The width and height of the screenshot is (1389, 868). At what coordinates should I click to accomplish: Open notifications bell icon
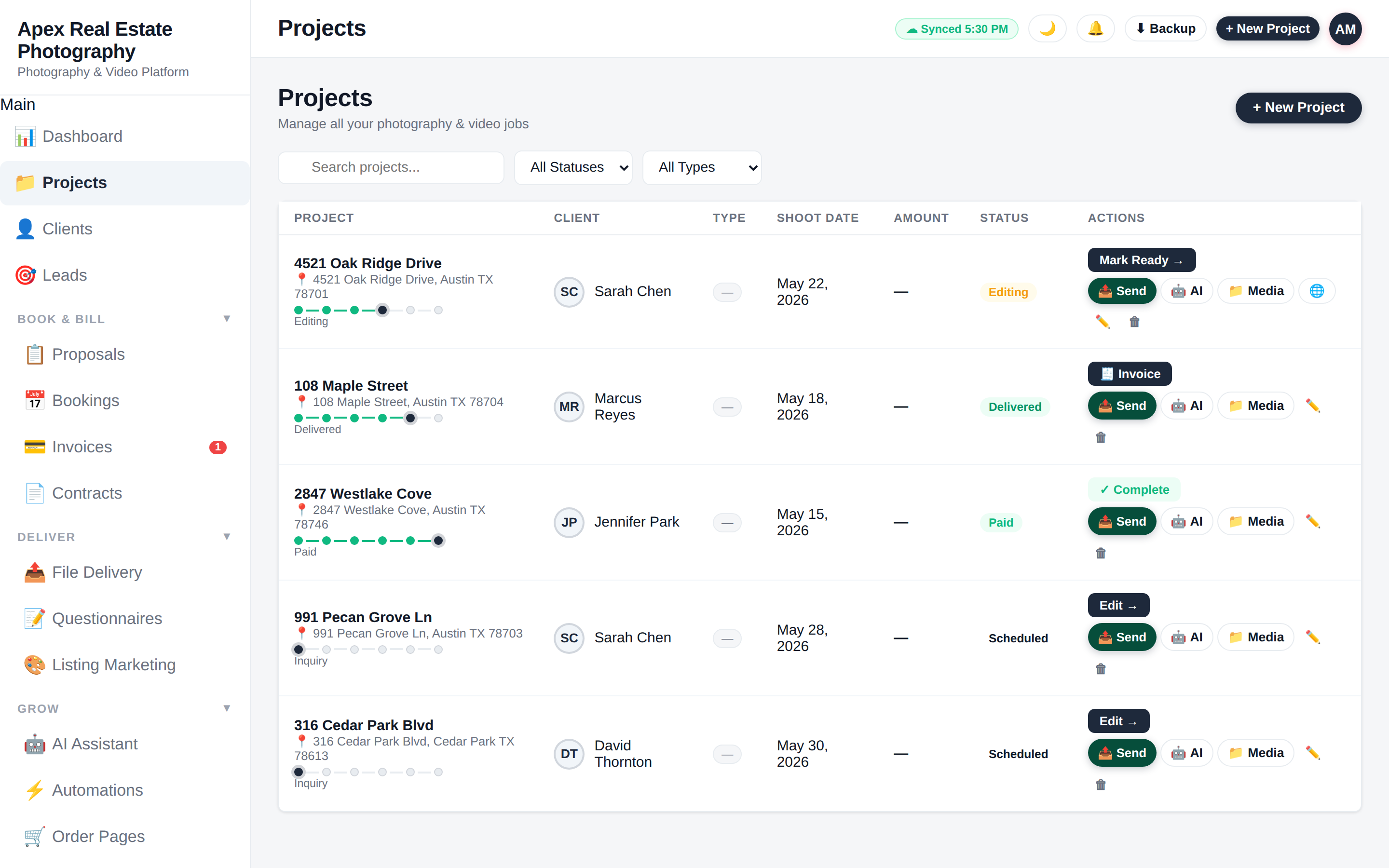tap(1095, 29)
